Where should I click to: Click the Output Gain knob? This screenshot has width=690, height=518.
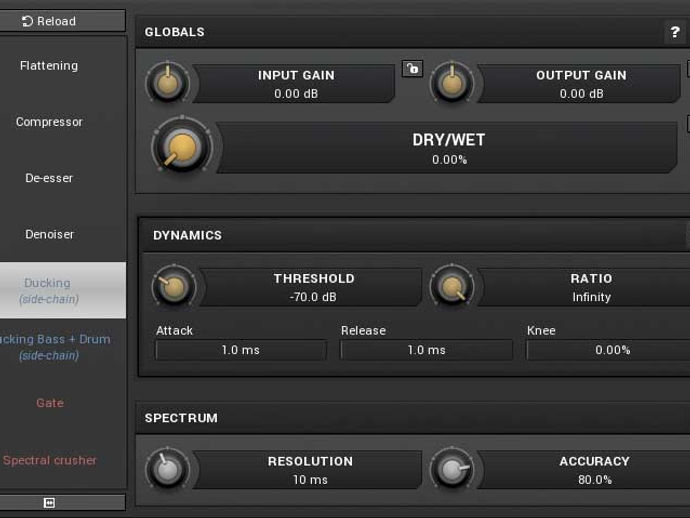click(452, 83)
